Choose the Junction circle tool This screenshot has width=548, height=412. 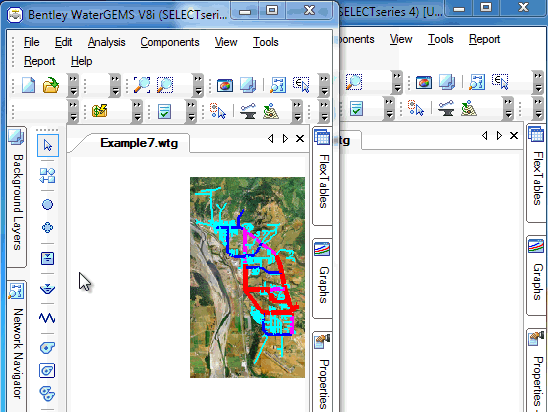point(47,204)
